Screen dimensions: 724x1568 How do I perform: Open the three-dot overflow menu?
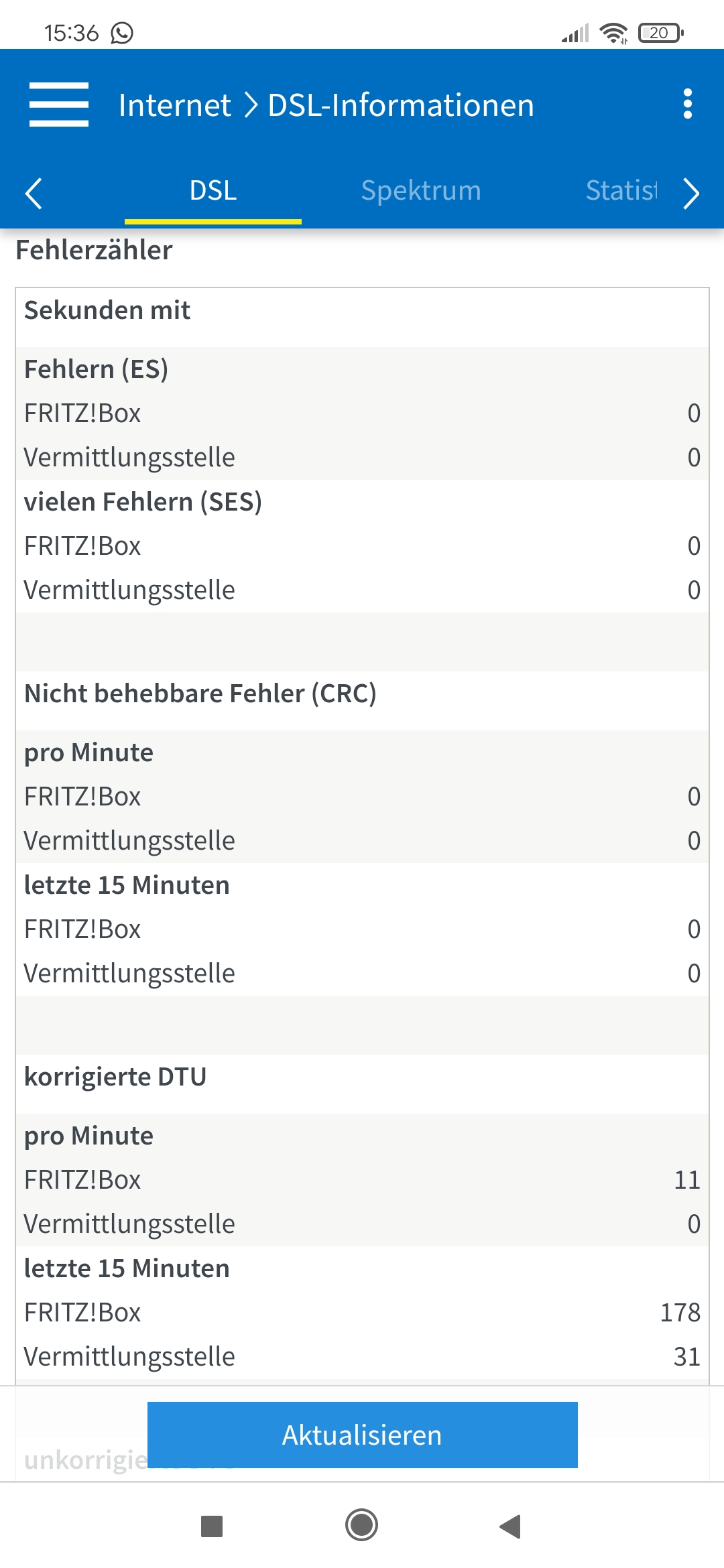coord(687,105)
